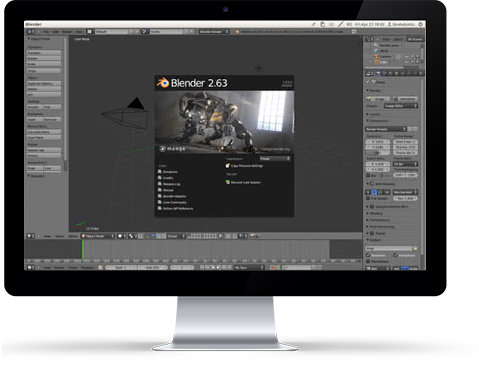This screenshot has height=365, width=479.
Task: Click the Blender logo in the splash header
Action: [163, 83]
